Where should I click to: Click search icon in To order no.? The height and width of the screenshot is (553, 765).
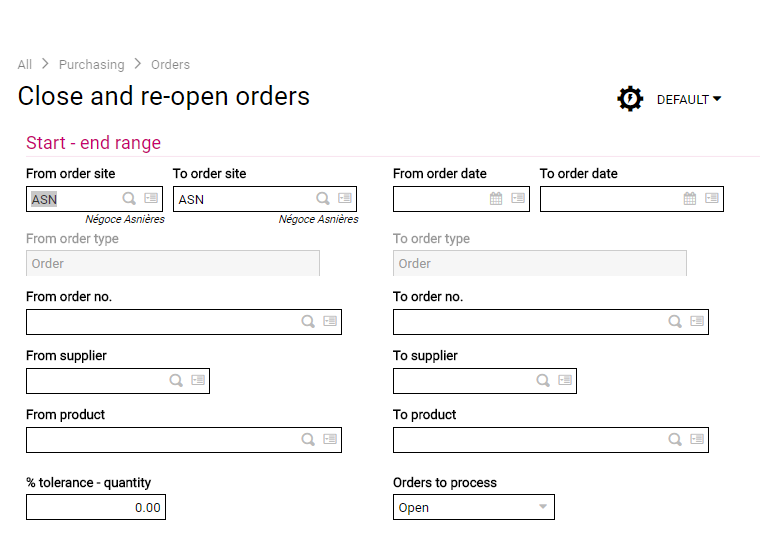(x=675, y=321)
